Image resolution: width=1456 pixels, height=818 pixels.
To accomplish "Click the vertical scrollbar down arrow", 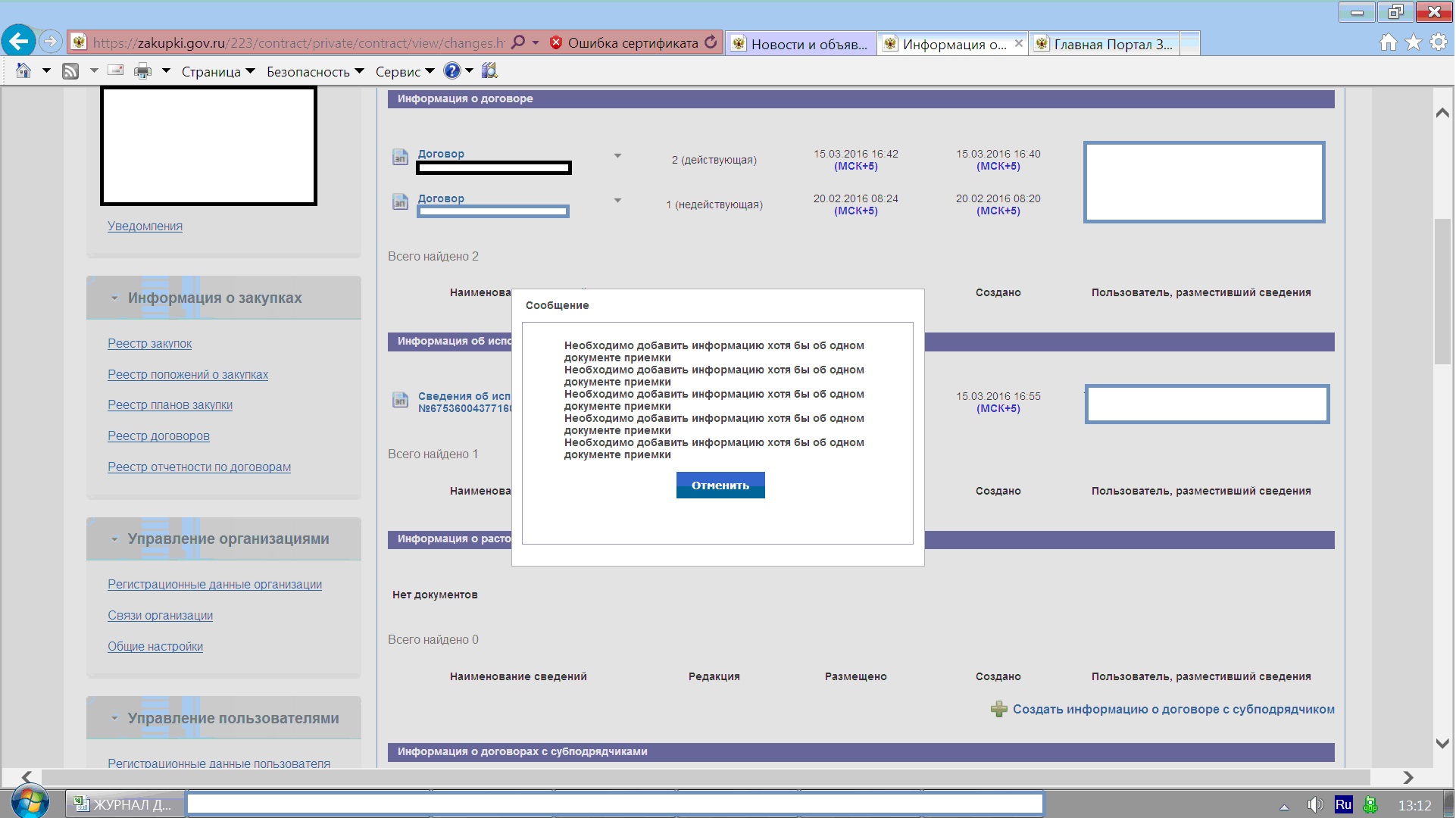I will click(x=1442, y=744).
